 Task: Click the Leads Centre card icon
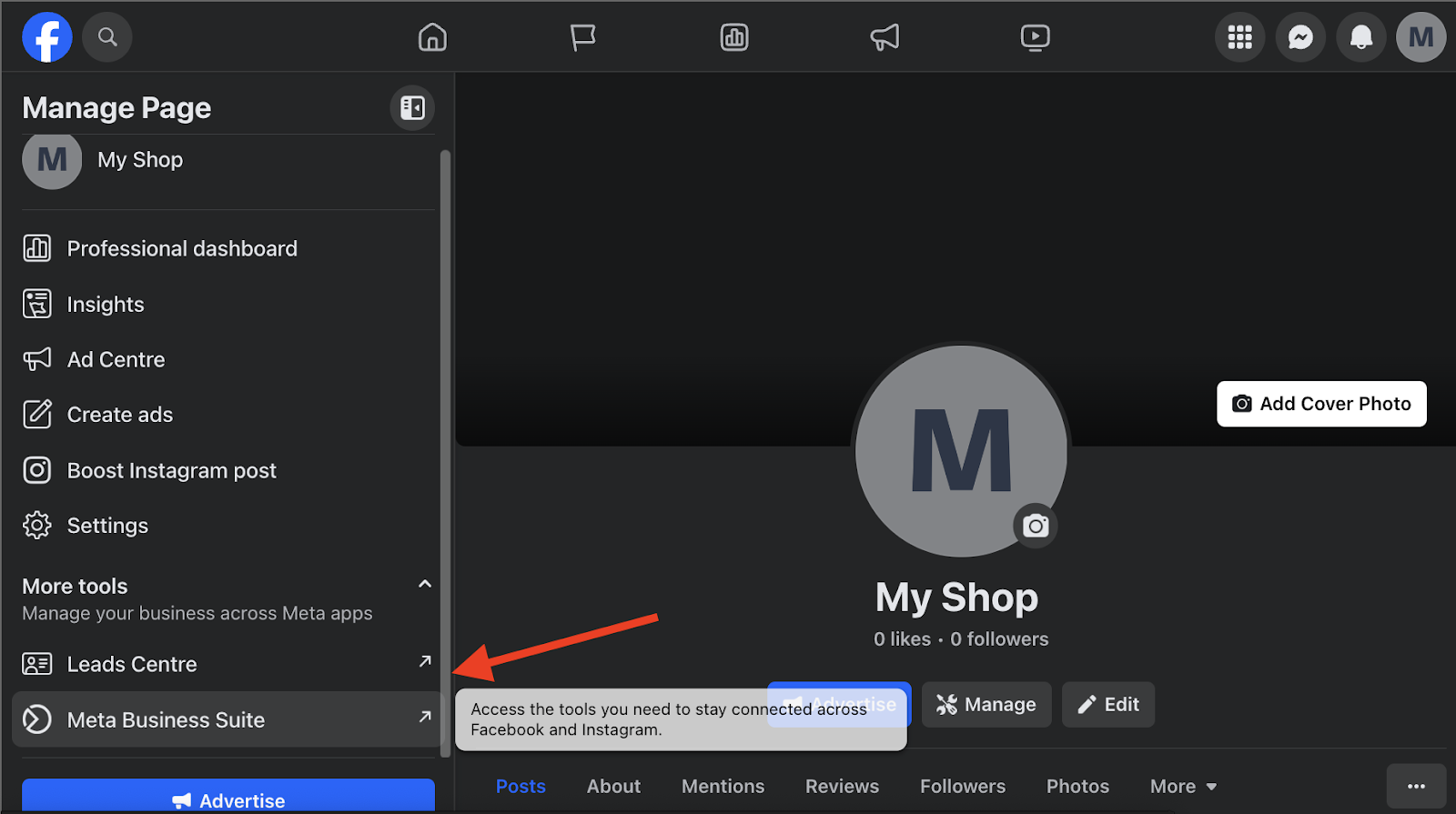[37, 664]
